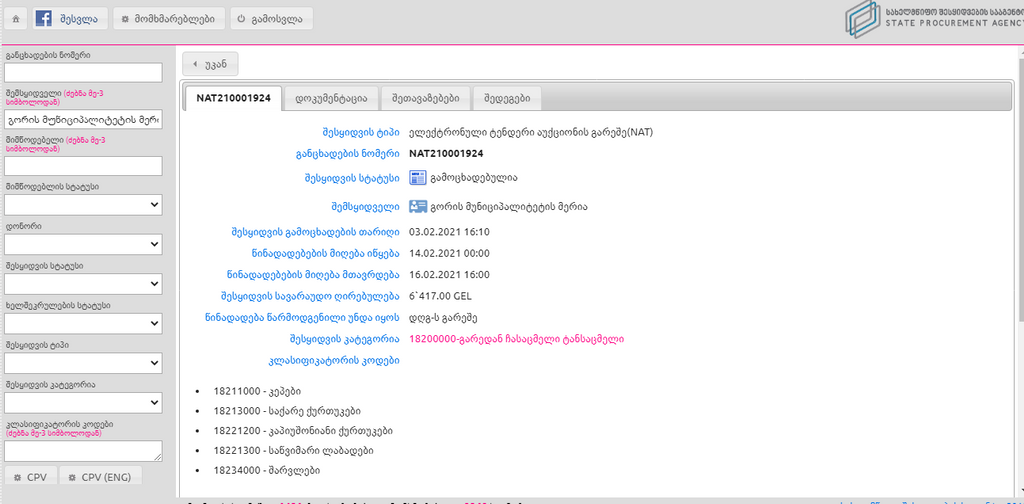Click the მიმწოდებელი search input field
The width and height of the screenshot is (1024, 504).
[83, 166]
